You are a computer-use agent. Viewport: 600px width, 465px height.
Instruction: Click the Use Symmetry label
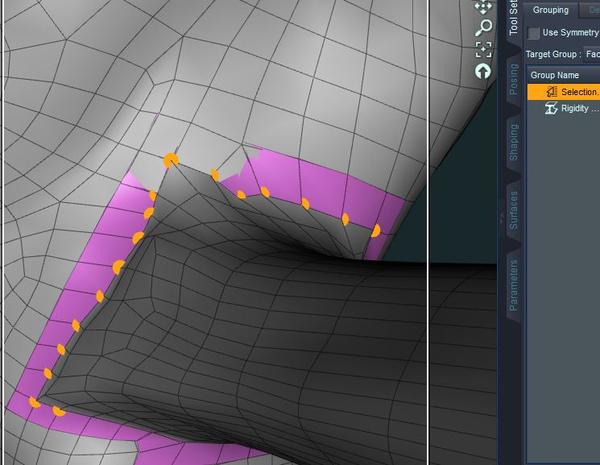[570, 33]
